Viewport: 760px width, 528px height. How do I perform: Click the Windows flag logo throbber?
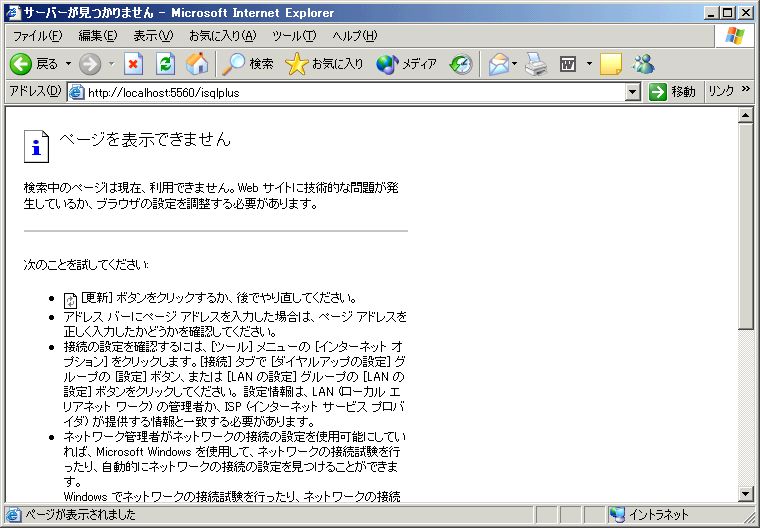point(734,36)
